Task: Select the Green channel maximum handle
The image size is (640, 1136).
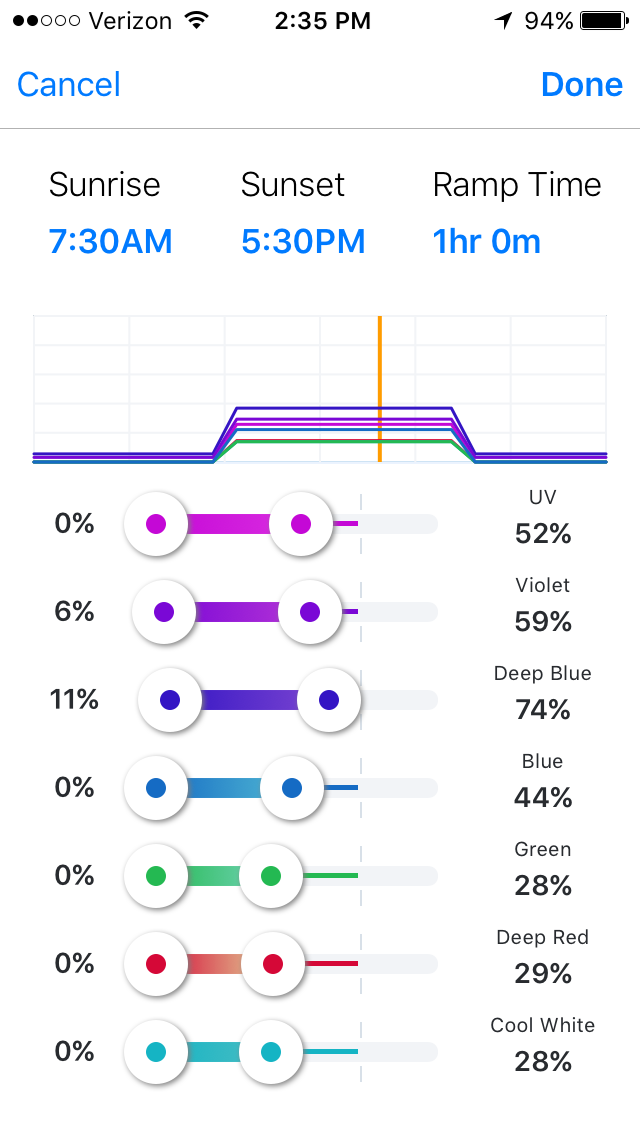Action: [271, 876]
